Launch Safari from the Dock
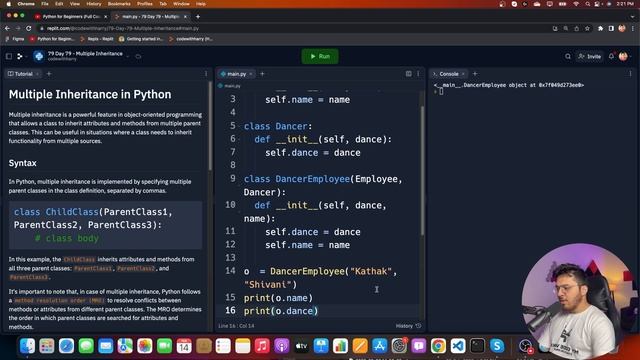Screen dimensions: 640x360 pyautogui.click(x=66, y=346)
